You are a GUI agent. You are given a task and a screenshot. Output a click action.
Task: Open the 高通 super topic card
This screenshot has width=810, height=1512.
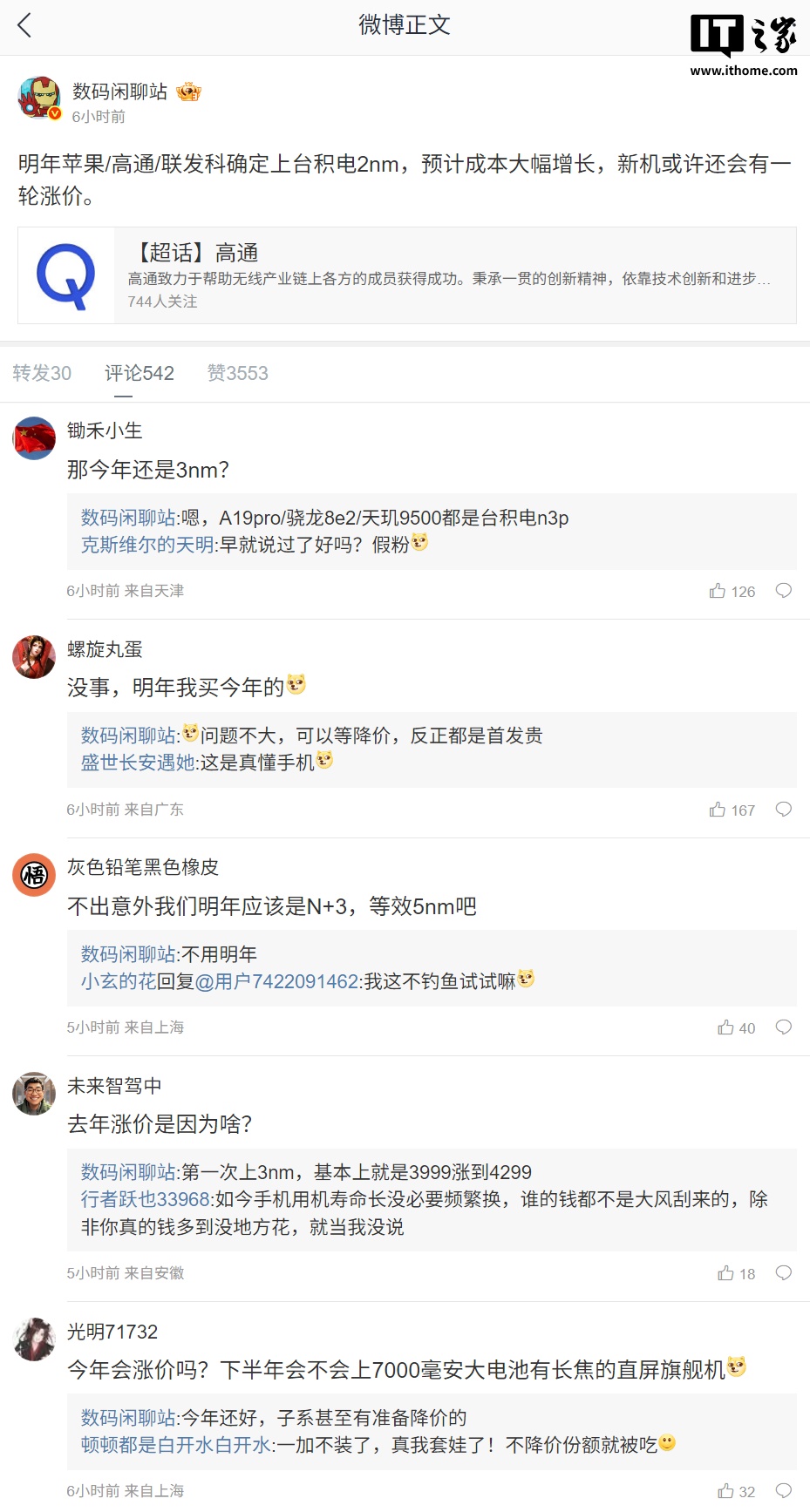click(406, 275)
